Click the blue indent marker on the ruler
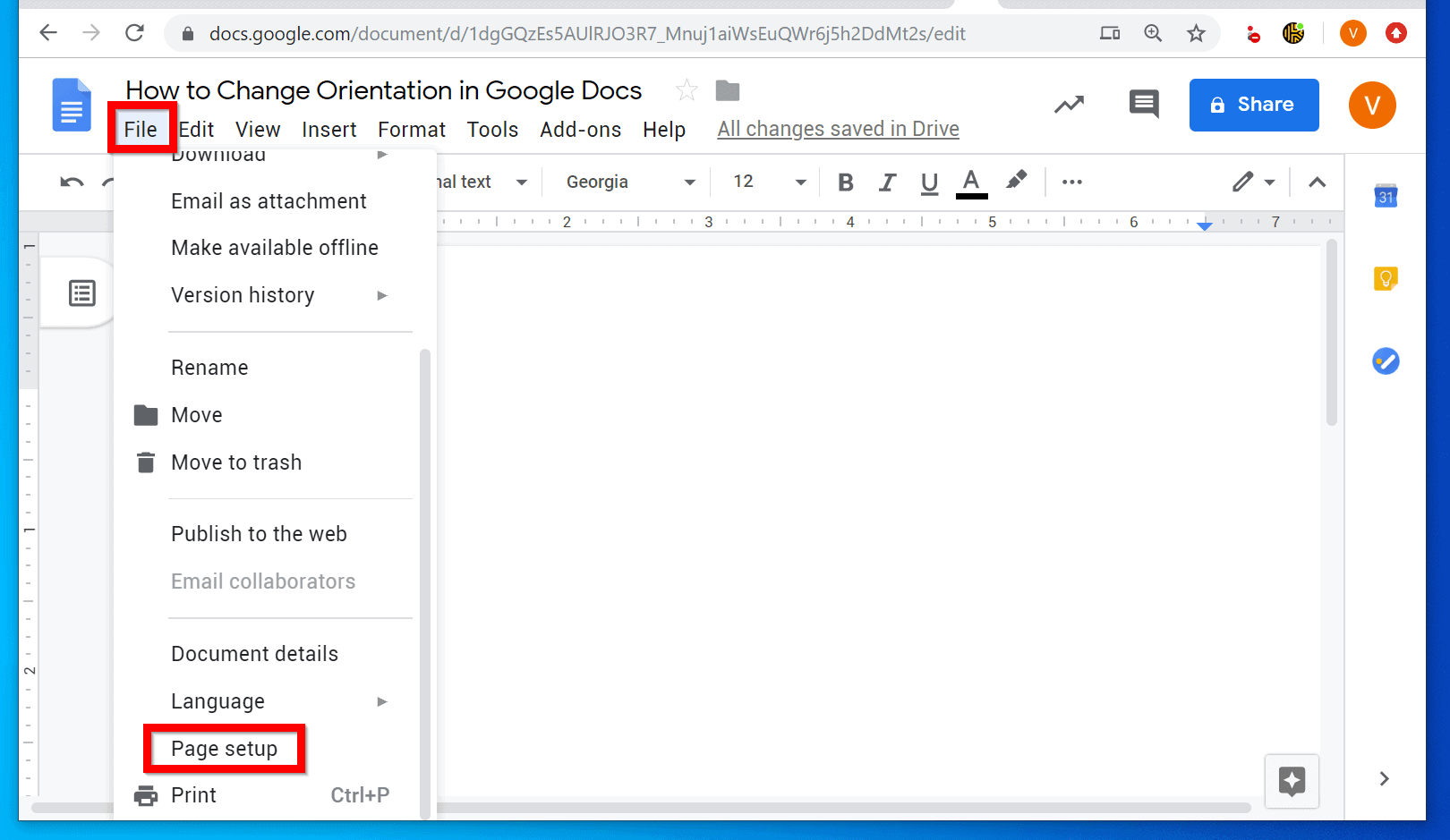1450x840 pixels. (x=1206, y=225)
